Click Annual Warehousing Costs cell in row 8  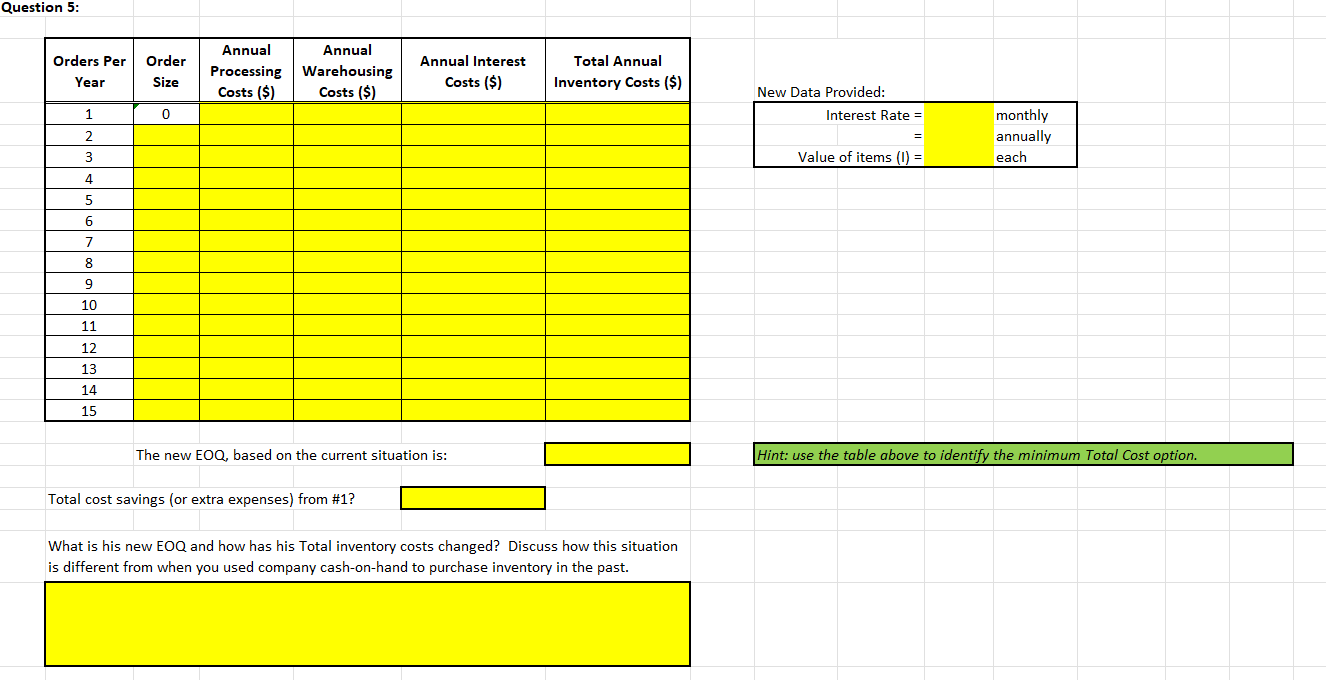click(x=347, y=262)
